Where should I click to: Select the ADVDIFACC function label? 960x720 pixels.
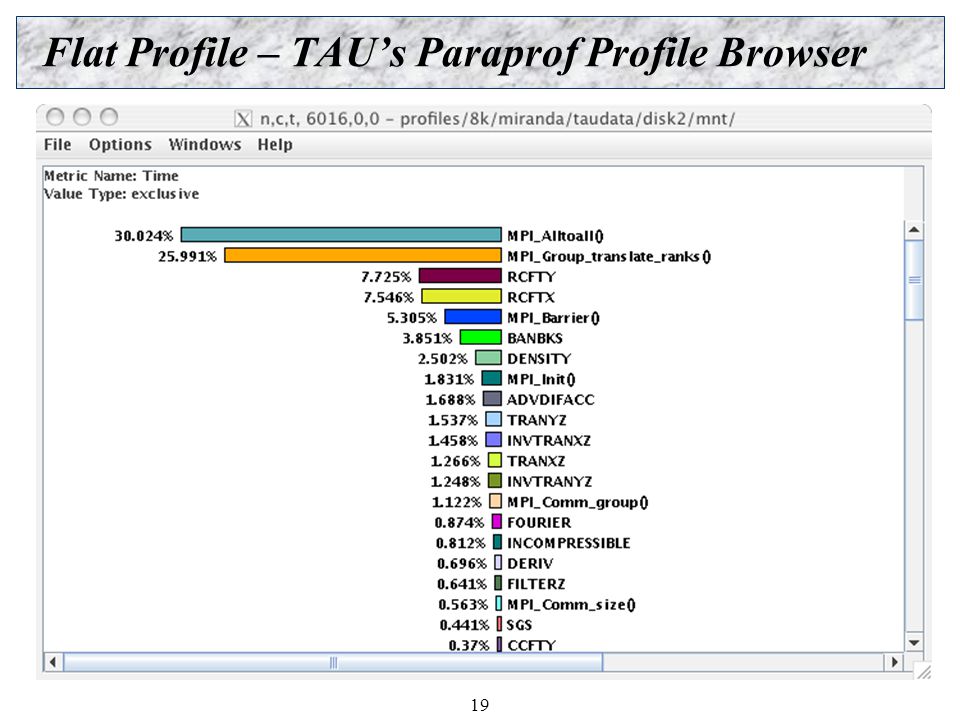coord(550,400)
